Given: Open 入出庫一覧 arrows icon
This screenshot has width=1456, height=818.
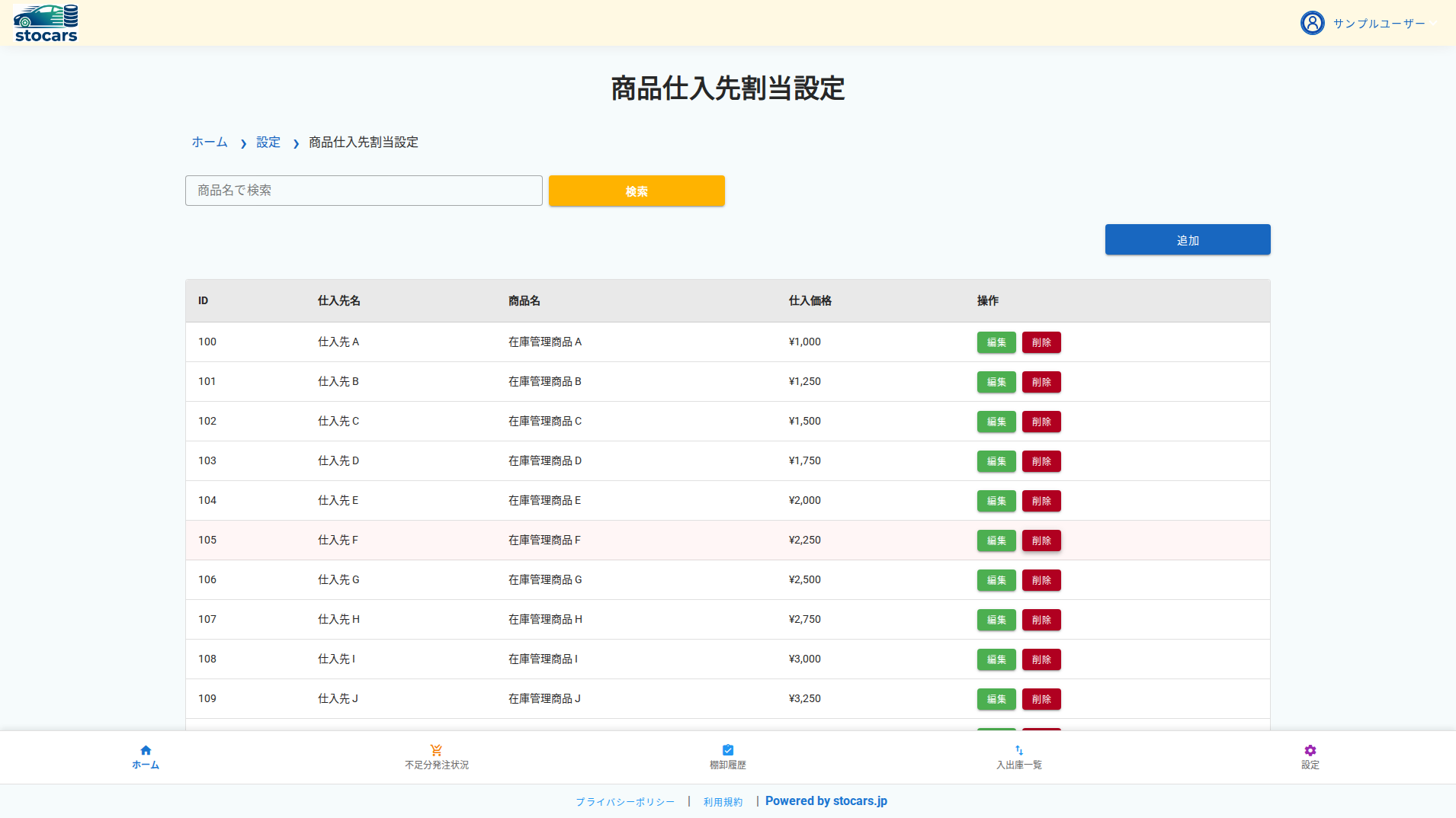Looking at the screenshot, I should tap(1019, 750).
